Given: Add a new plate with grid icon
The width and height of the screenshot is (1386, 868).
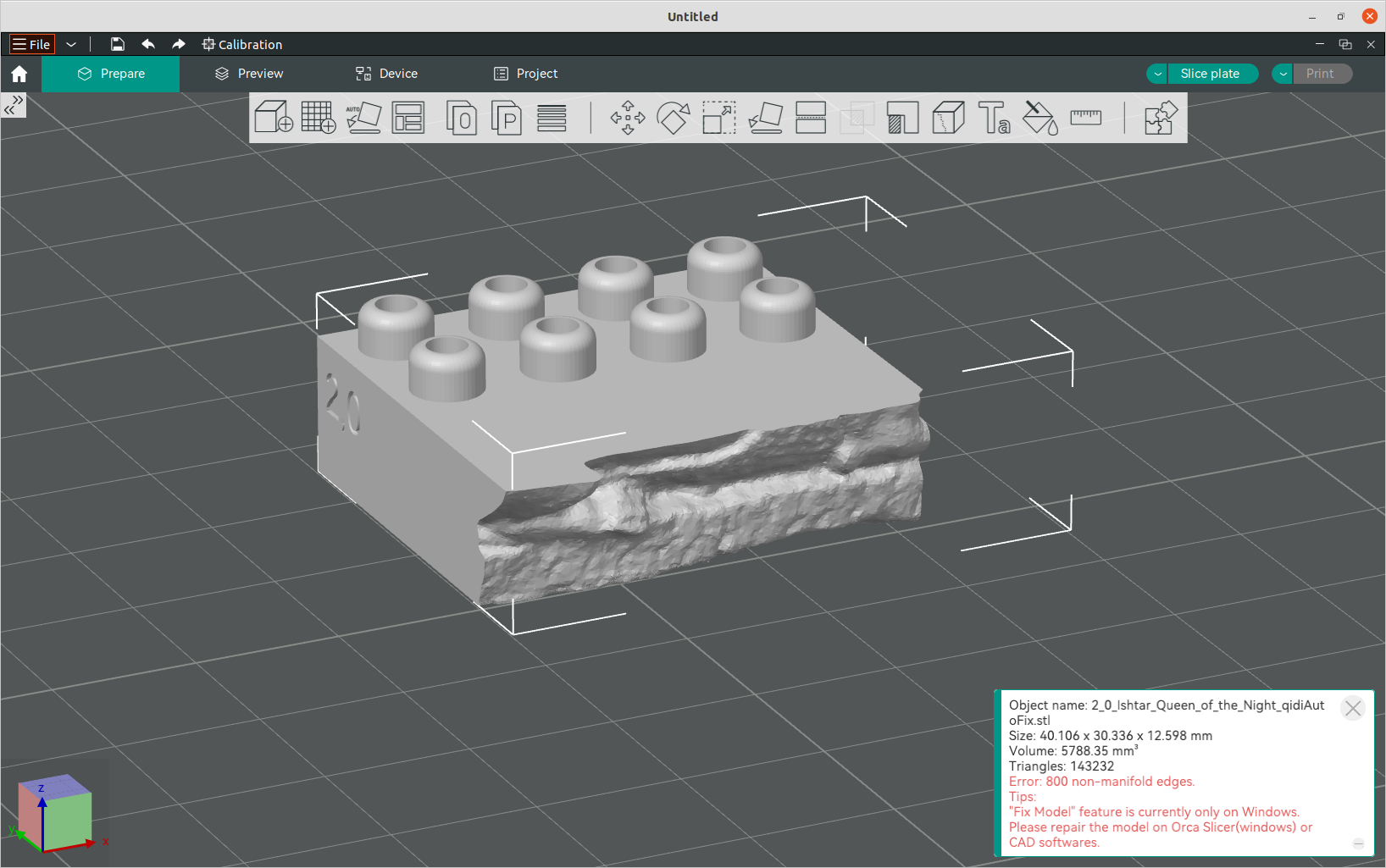Looking at the screenshot, I should [x=319, y=118].
